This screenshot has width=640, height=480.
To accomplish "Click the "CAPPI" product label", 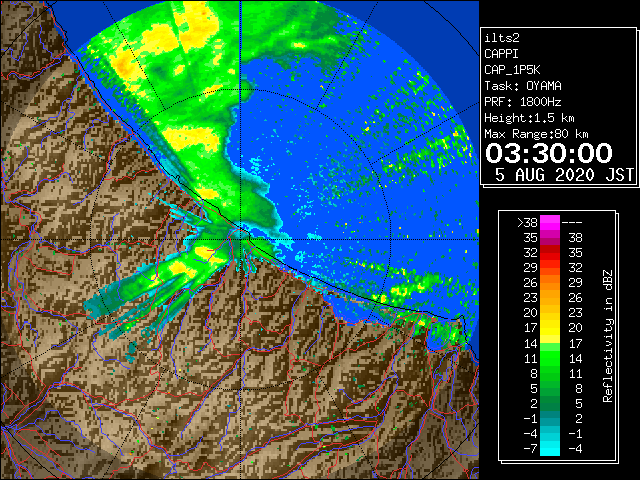I will click(x=501, y=54).
